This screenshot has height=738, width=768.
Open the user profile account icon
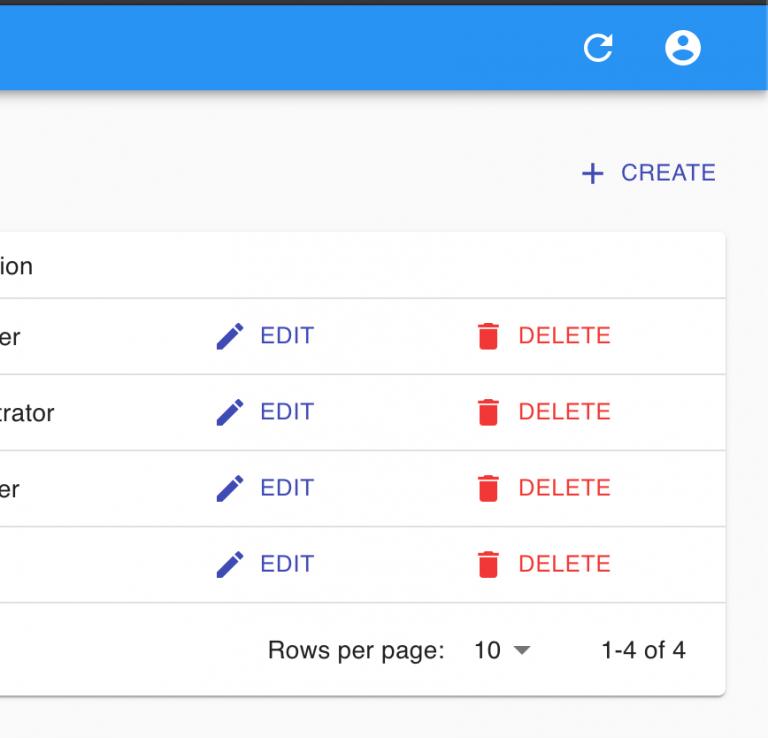tap(683, 48)
